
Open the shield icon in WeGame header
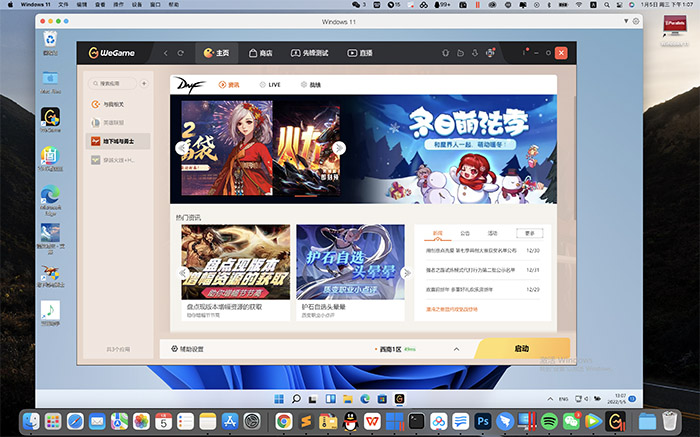[x=445, y=53]
